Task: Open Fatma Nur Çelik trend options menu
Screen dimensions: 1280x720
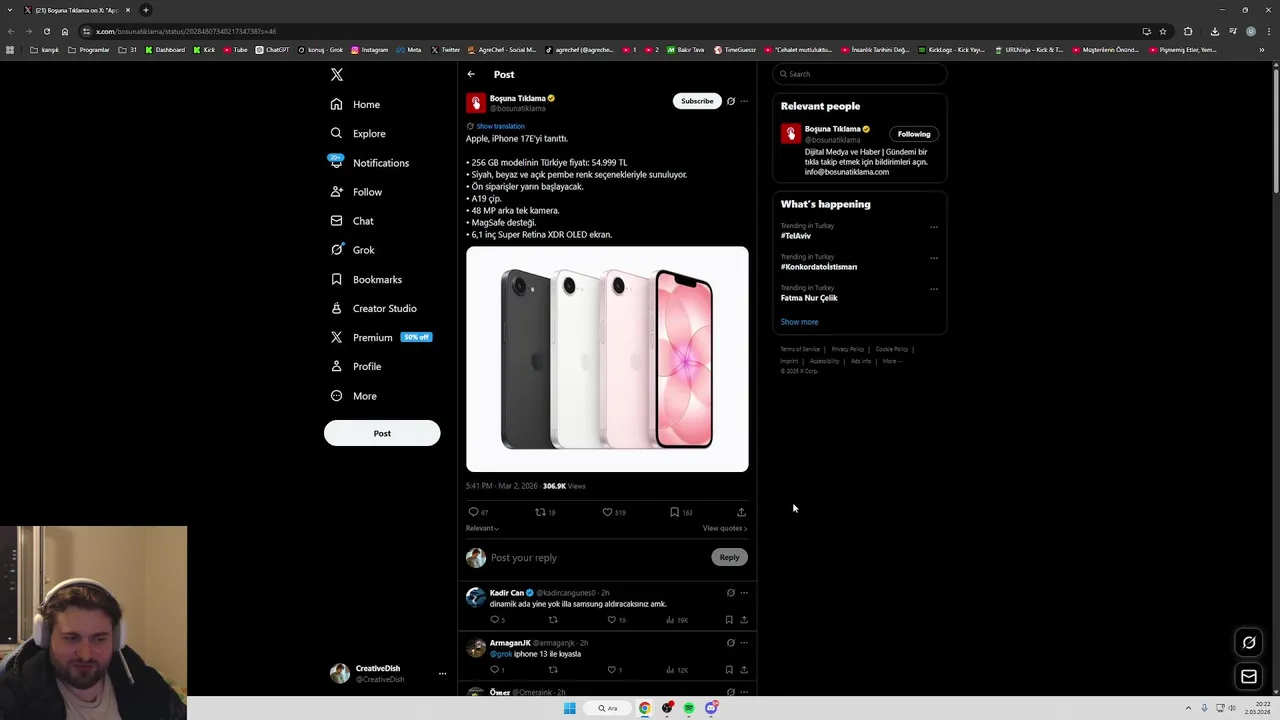Action: [934, 289]
